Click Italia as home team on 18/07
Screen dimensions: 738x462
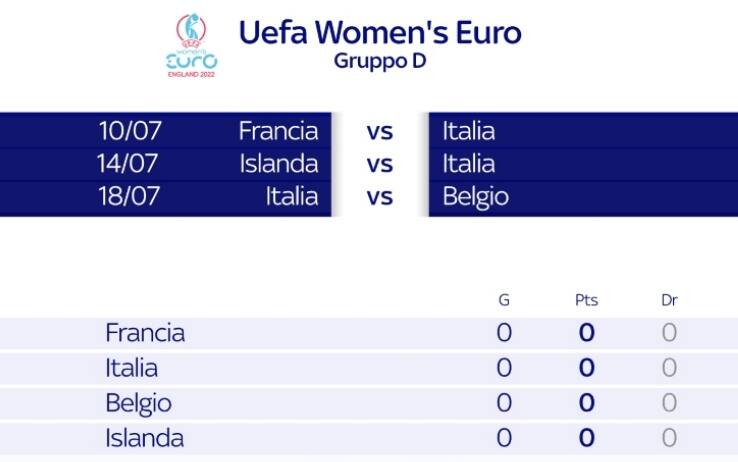point(292,196)
